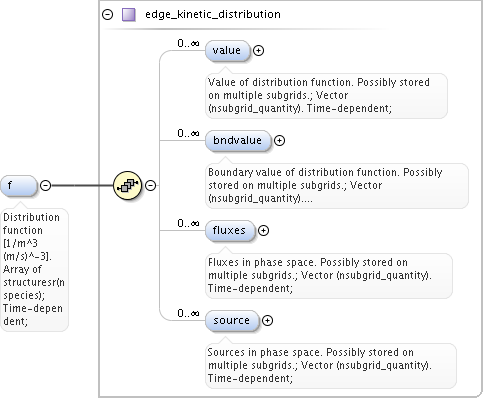Collapse the edge_kinetic_distribution group
484x399 pixels.
tap(107, 15)
